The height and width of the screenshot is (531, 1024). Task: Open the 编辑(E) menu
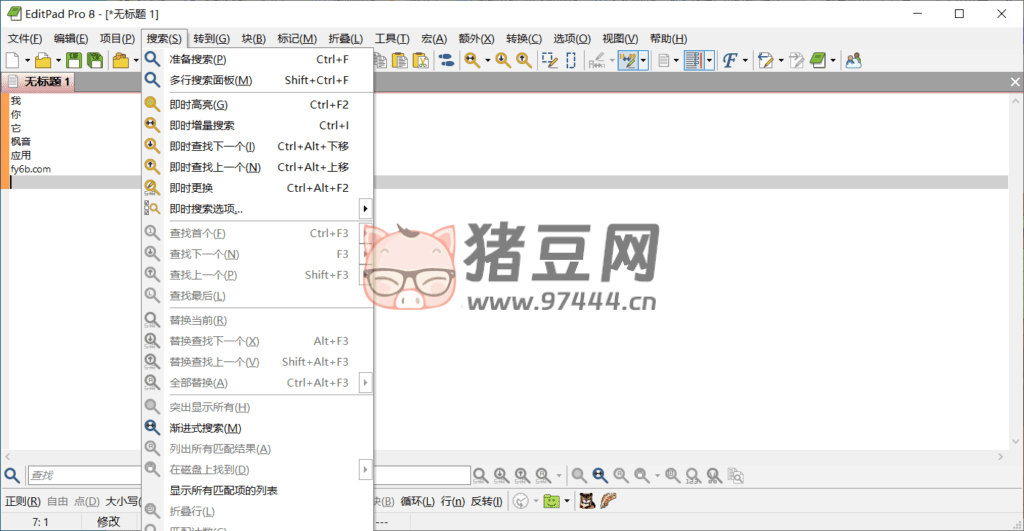[71, 39]
